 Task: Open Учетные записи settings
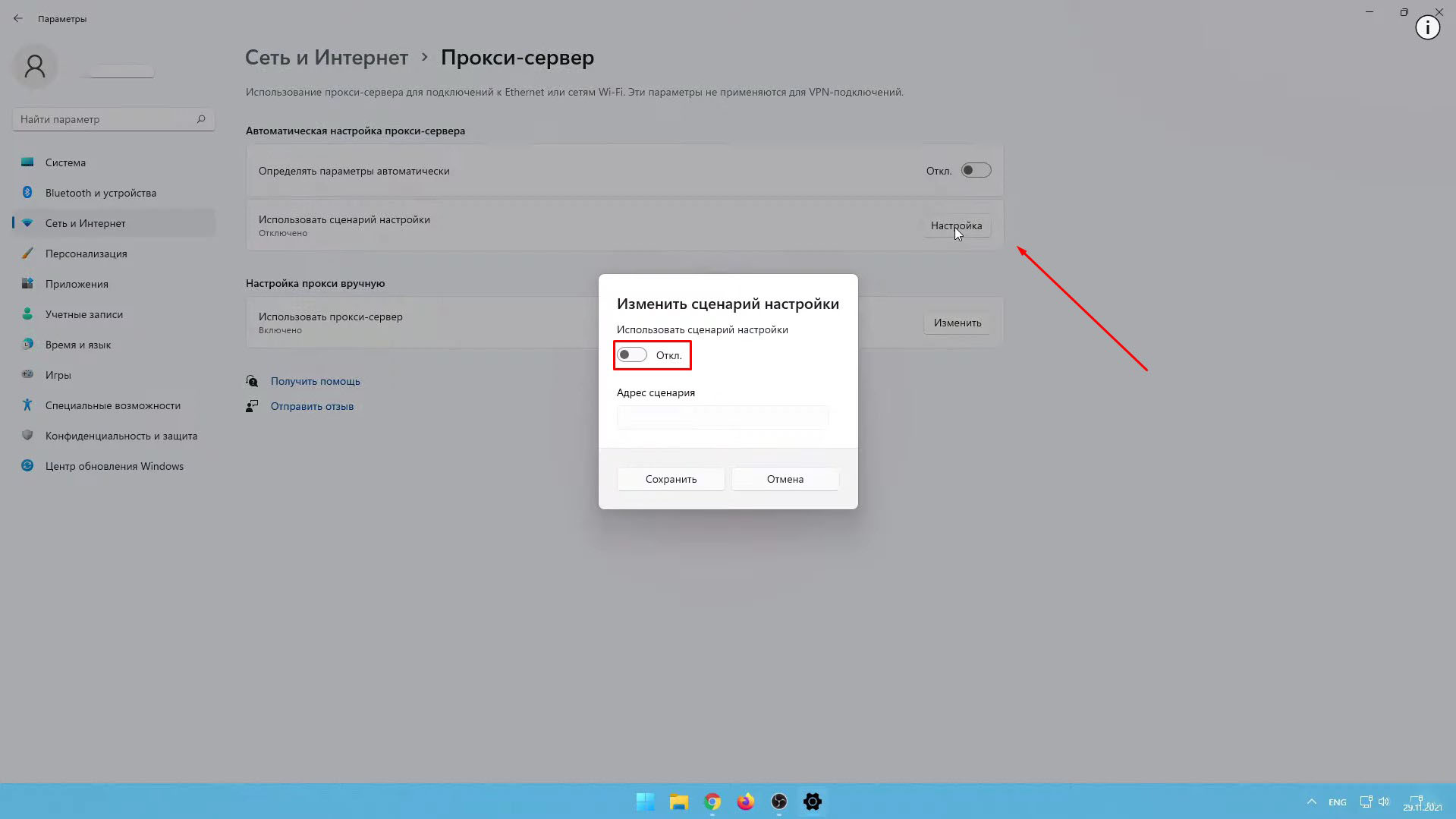(x=114, y=314)
